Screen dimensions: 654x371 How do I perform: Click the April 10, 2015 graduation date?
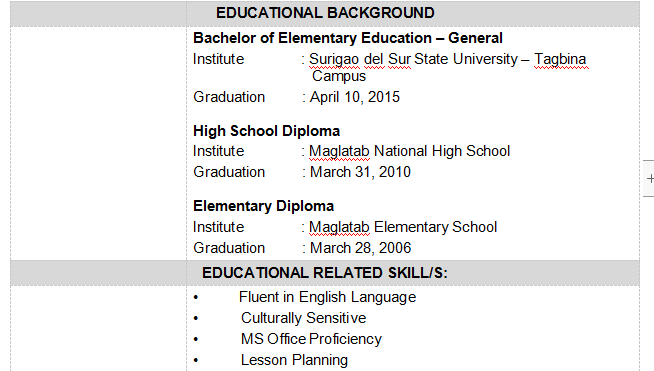[x=355, y=97]
